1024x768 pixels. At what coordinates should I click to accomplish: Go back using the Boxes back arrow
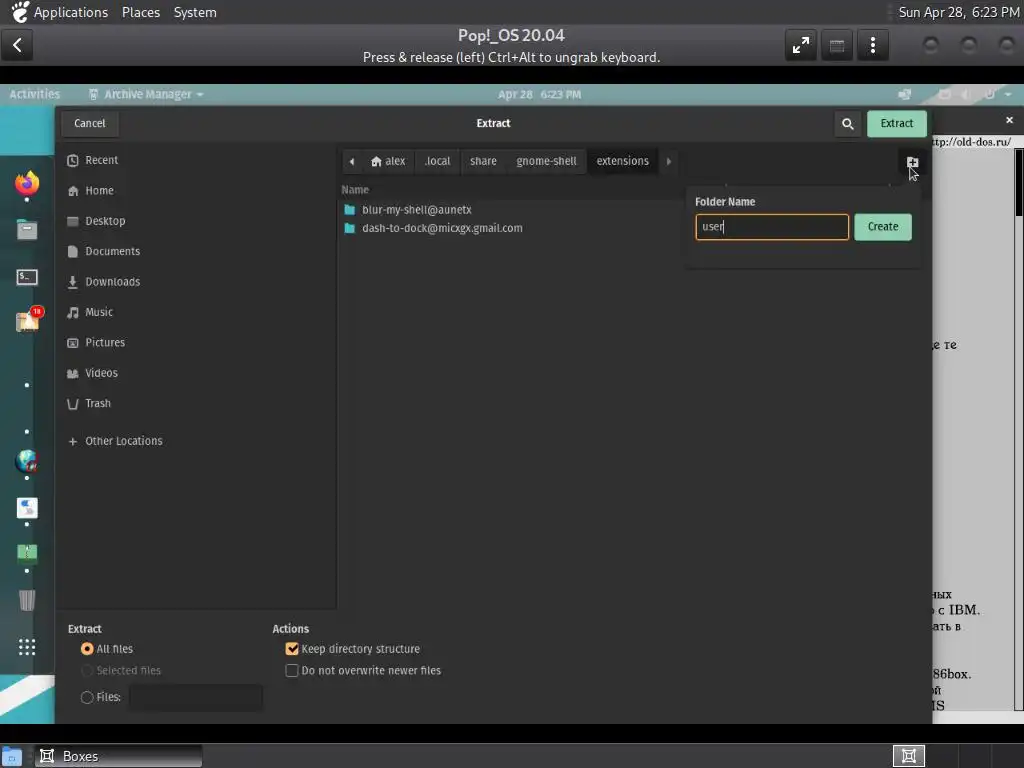(18, 45)
